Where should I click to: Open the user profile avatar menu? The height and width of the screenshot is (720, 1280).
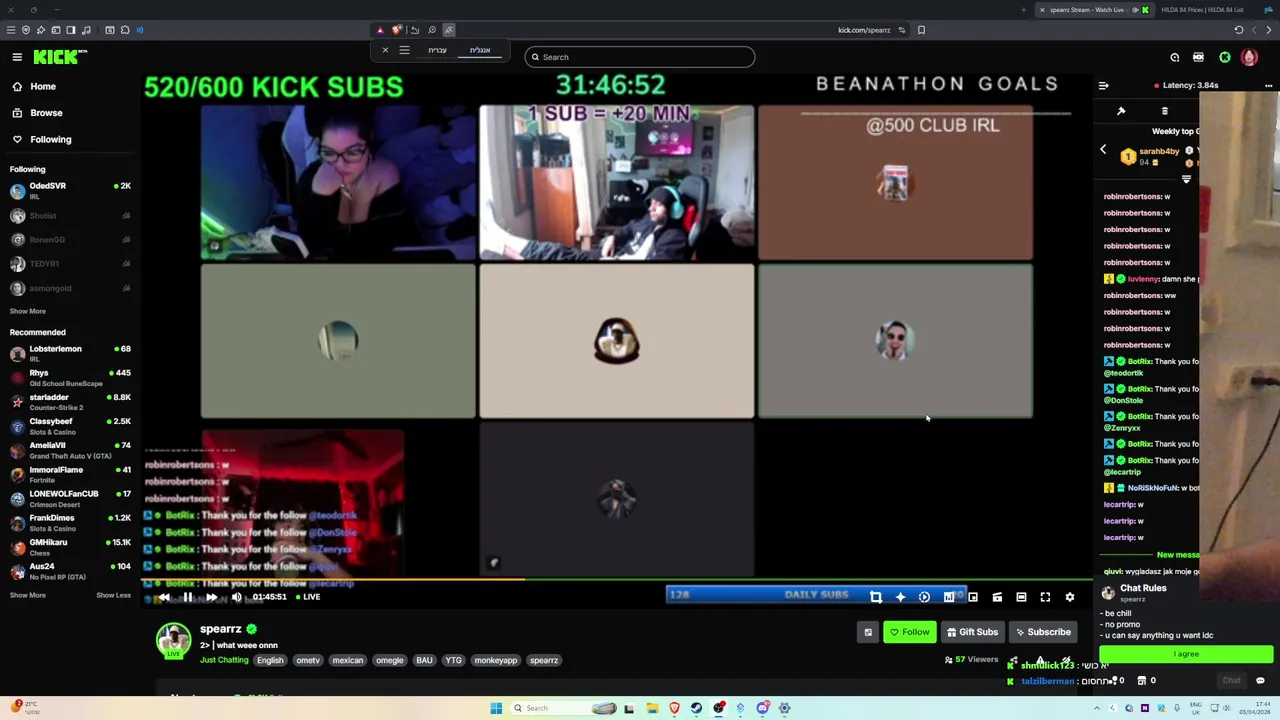tap(1249, 57)
